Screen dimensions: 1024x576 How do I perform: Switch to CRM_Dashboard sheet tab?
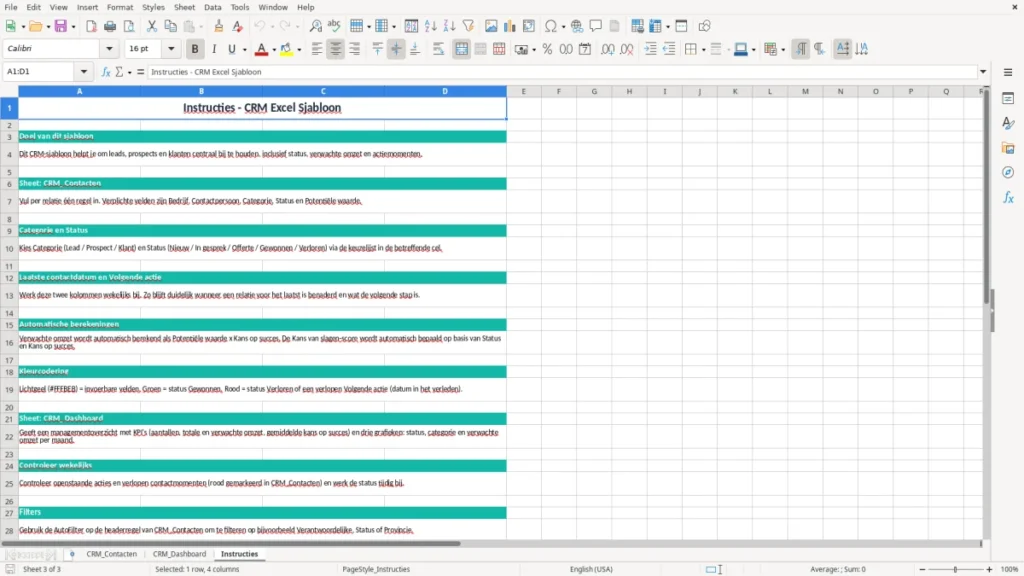tap(179, 554)
